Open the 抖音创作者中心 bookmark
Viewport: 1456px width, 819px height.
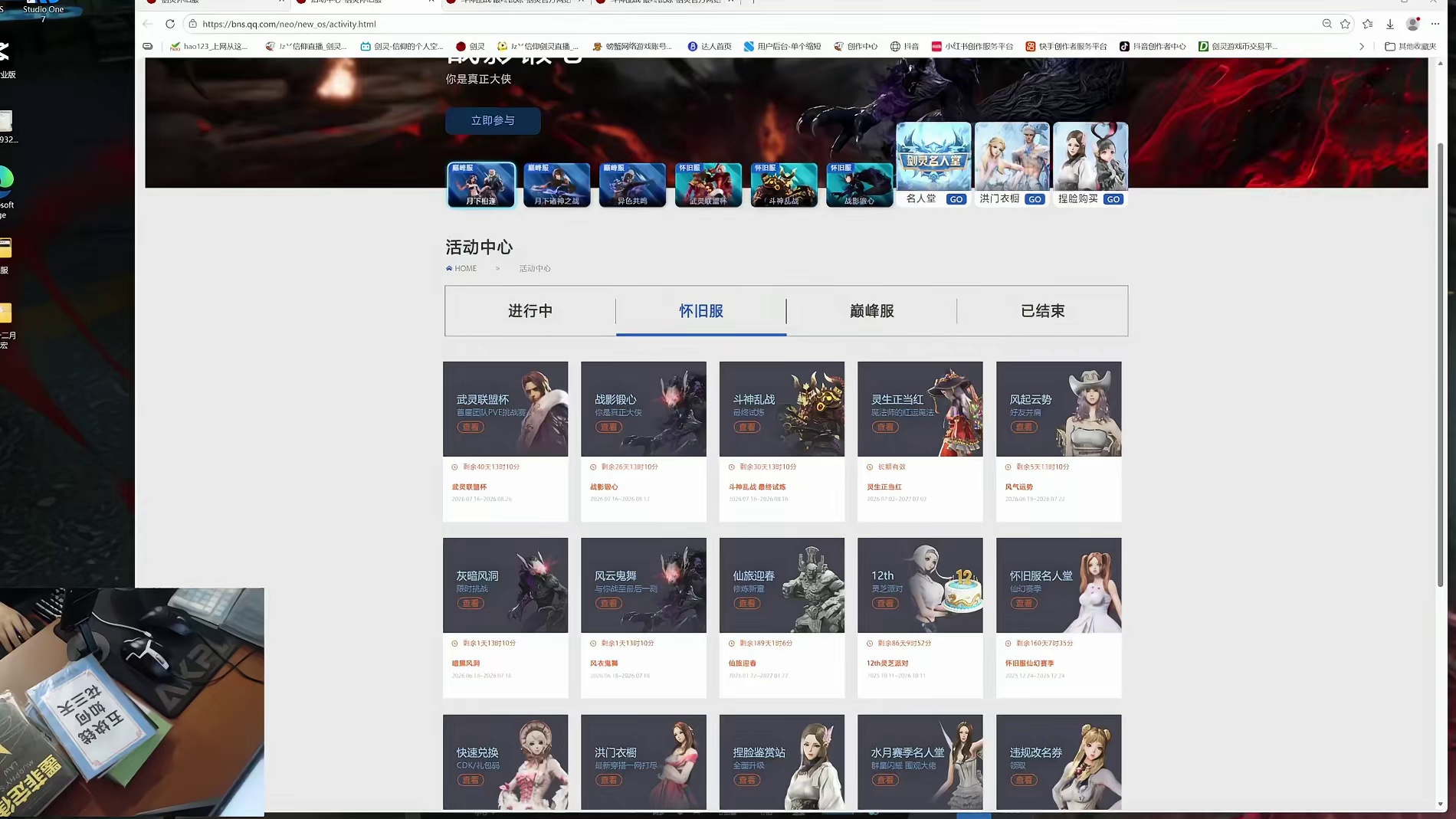(1153, 46)
